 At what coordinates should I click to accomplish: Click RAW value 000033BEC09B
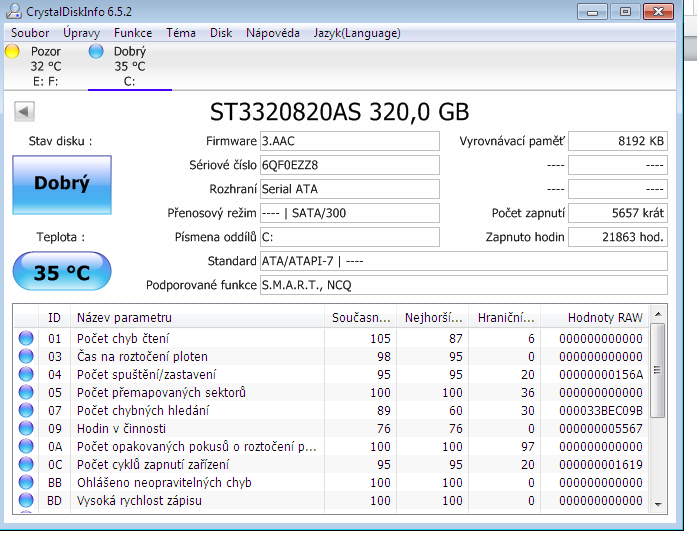[x=601, y=410]
